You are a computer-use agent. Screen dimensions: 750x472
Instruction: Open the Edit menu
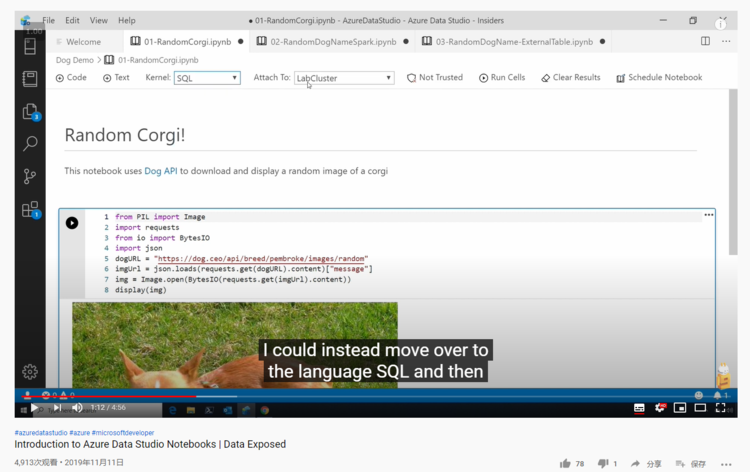pos(72,21)
